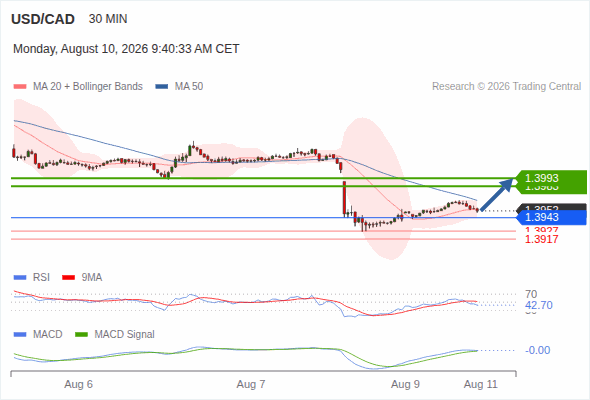Click the red 1.3917 support price label

pos(541,239)
